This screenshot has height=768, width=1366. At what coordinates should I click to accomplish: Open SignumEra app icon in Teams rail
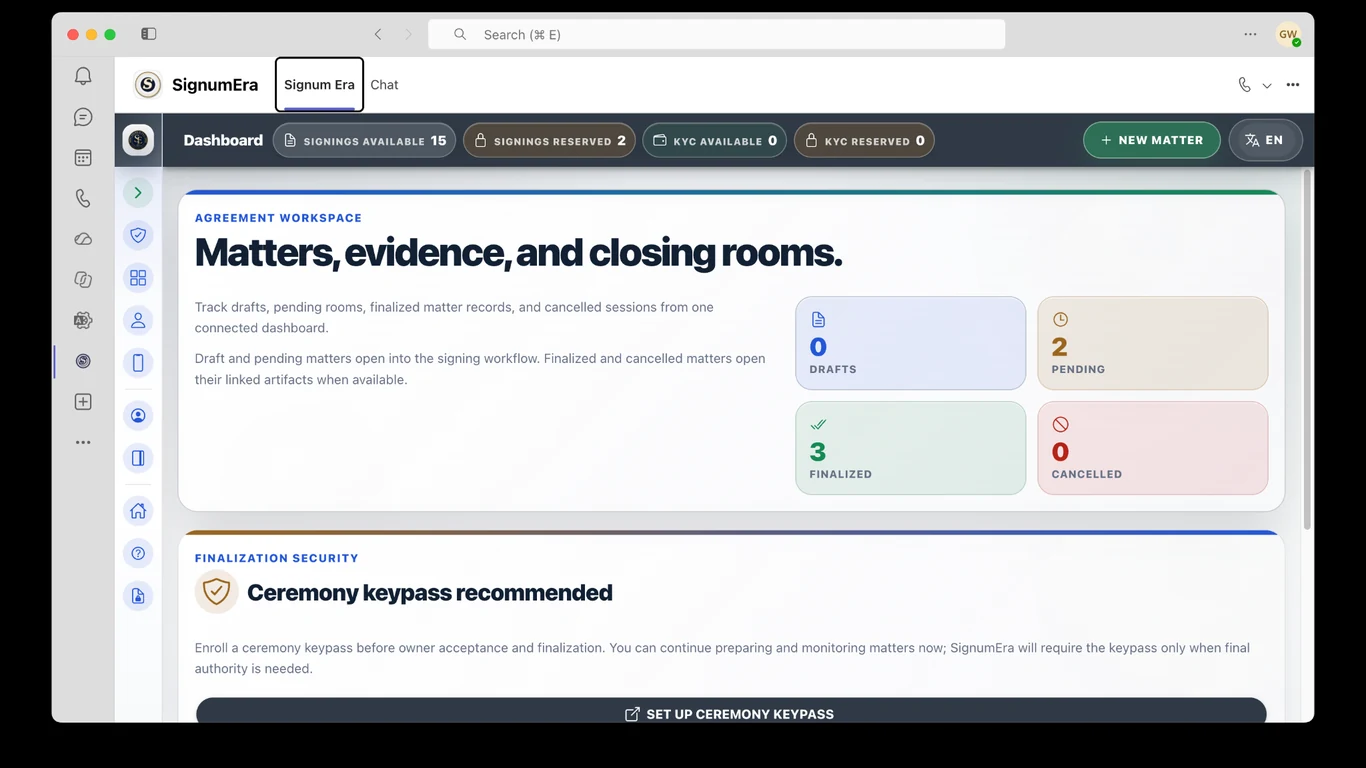tap(83, 361)
